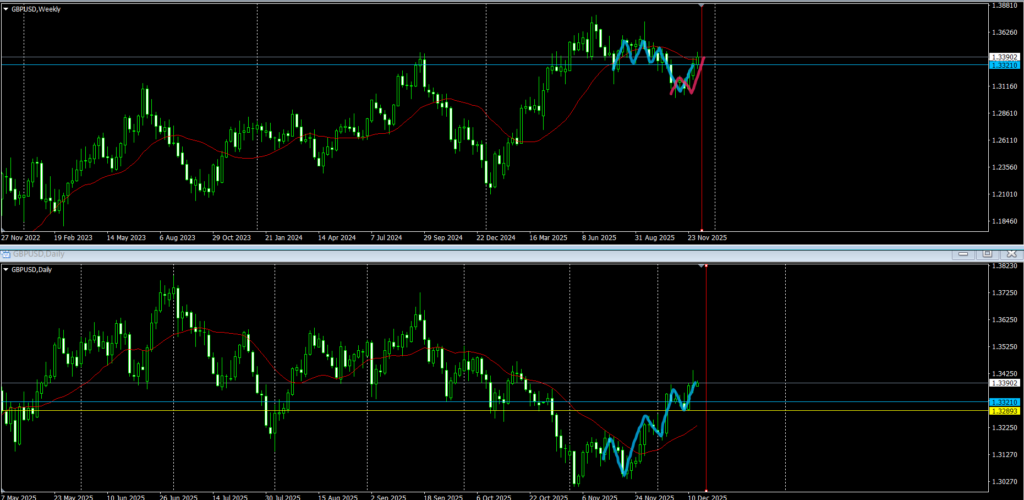Click the yellow 1.32893 price label
Screen dimensions: 1024x500
pyautogui.click(x=1003, y=411)
